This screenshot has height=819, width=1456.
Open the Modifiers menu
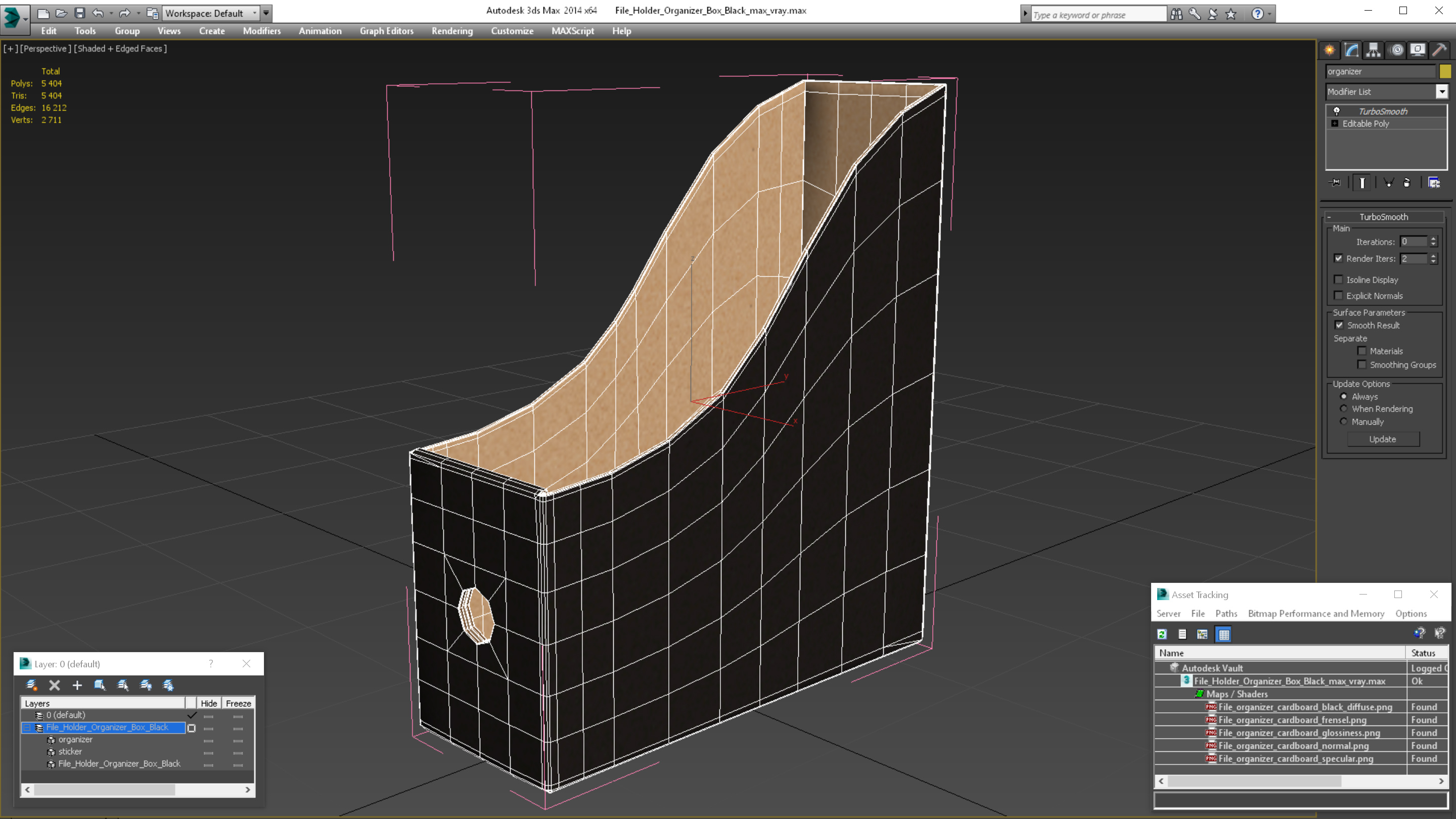coord(262,31)
